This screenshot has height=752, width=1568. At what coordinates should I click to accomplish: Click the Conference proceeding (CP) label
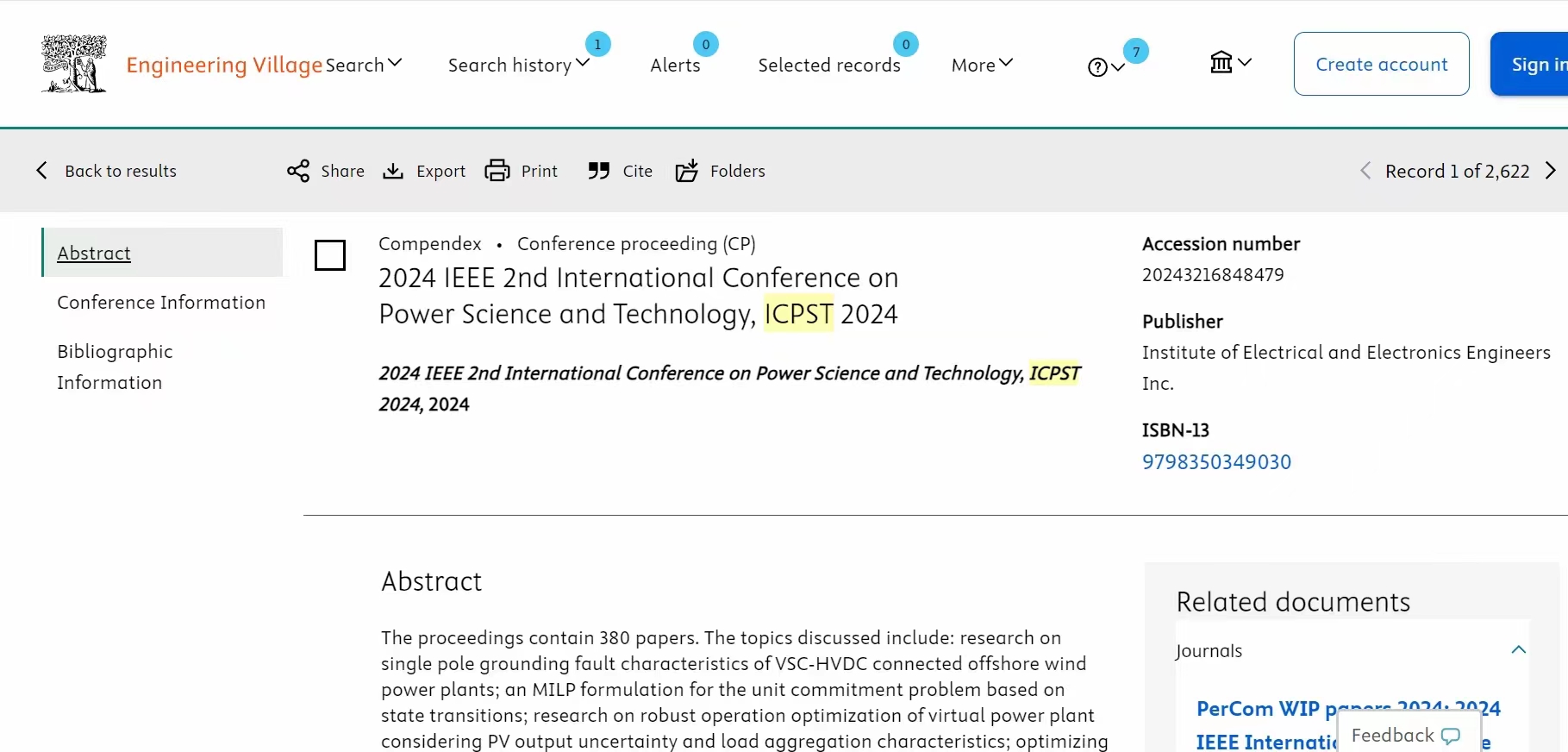tap(636, 243)
